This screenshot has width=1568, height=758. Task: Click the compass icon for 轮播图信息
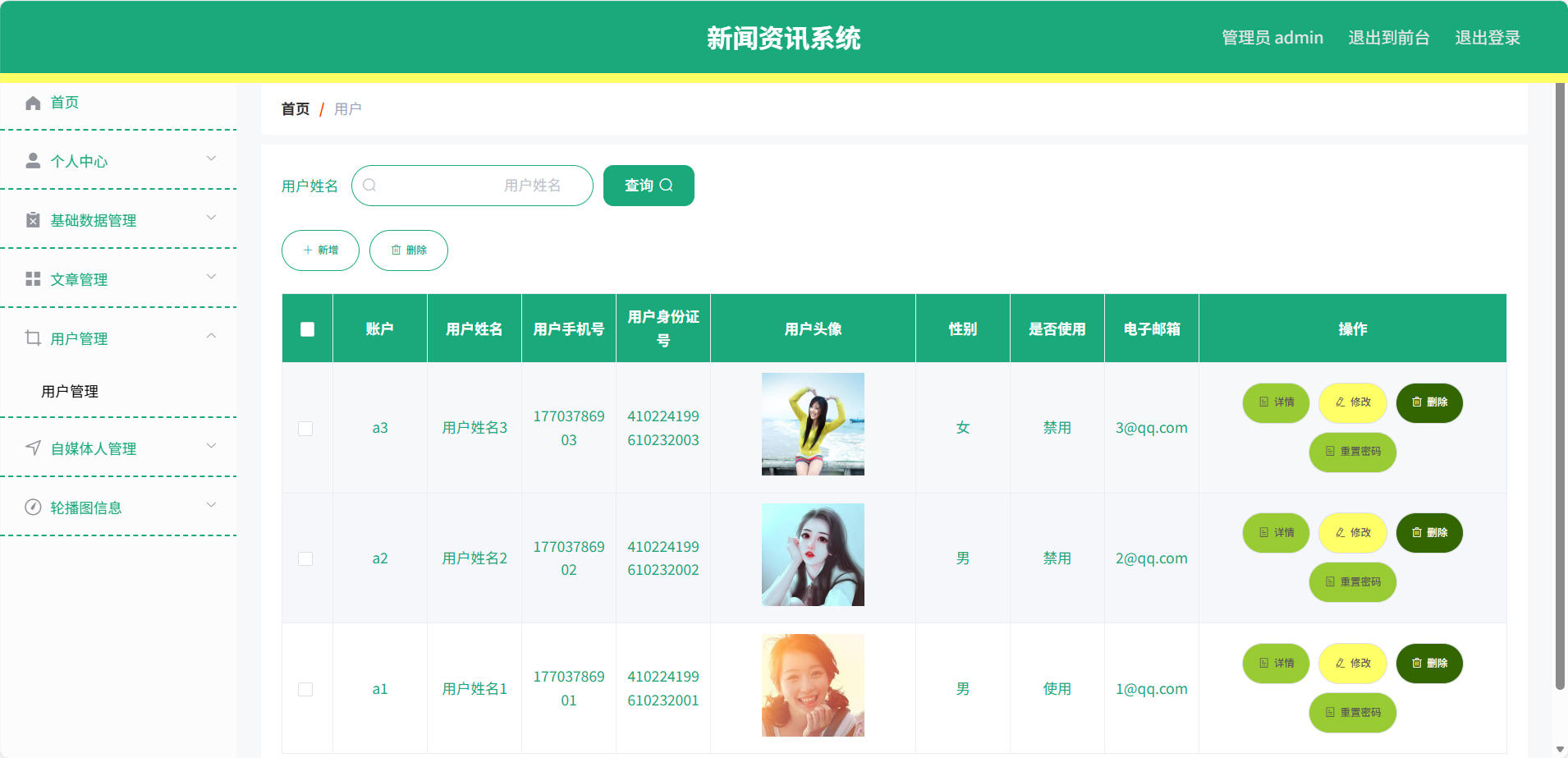[x=33, y=508]
